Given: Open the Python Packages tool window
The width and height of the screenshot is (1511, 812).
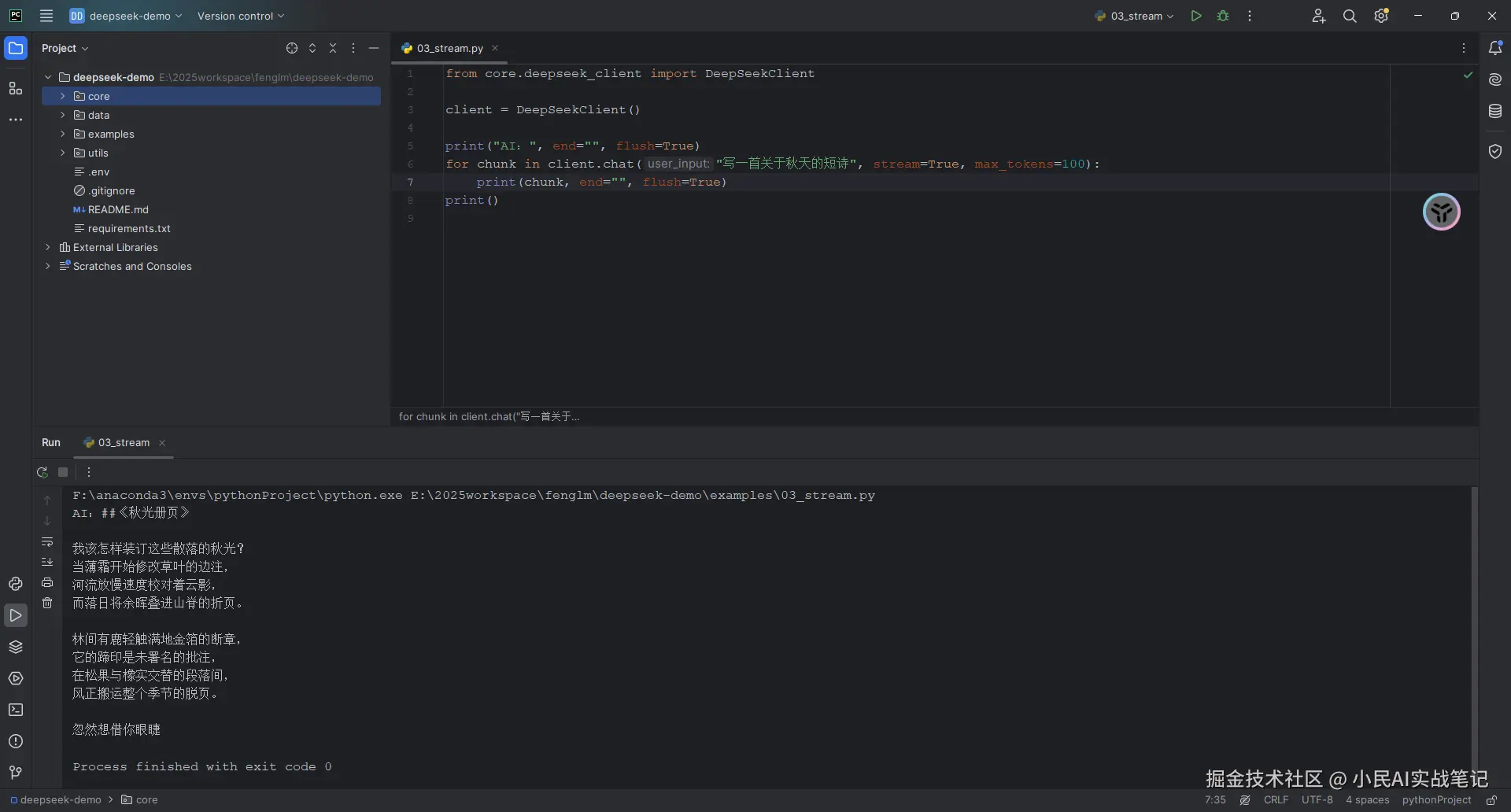Looking at the screenshot, I should click(x=16, y=647).
